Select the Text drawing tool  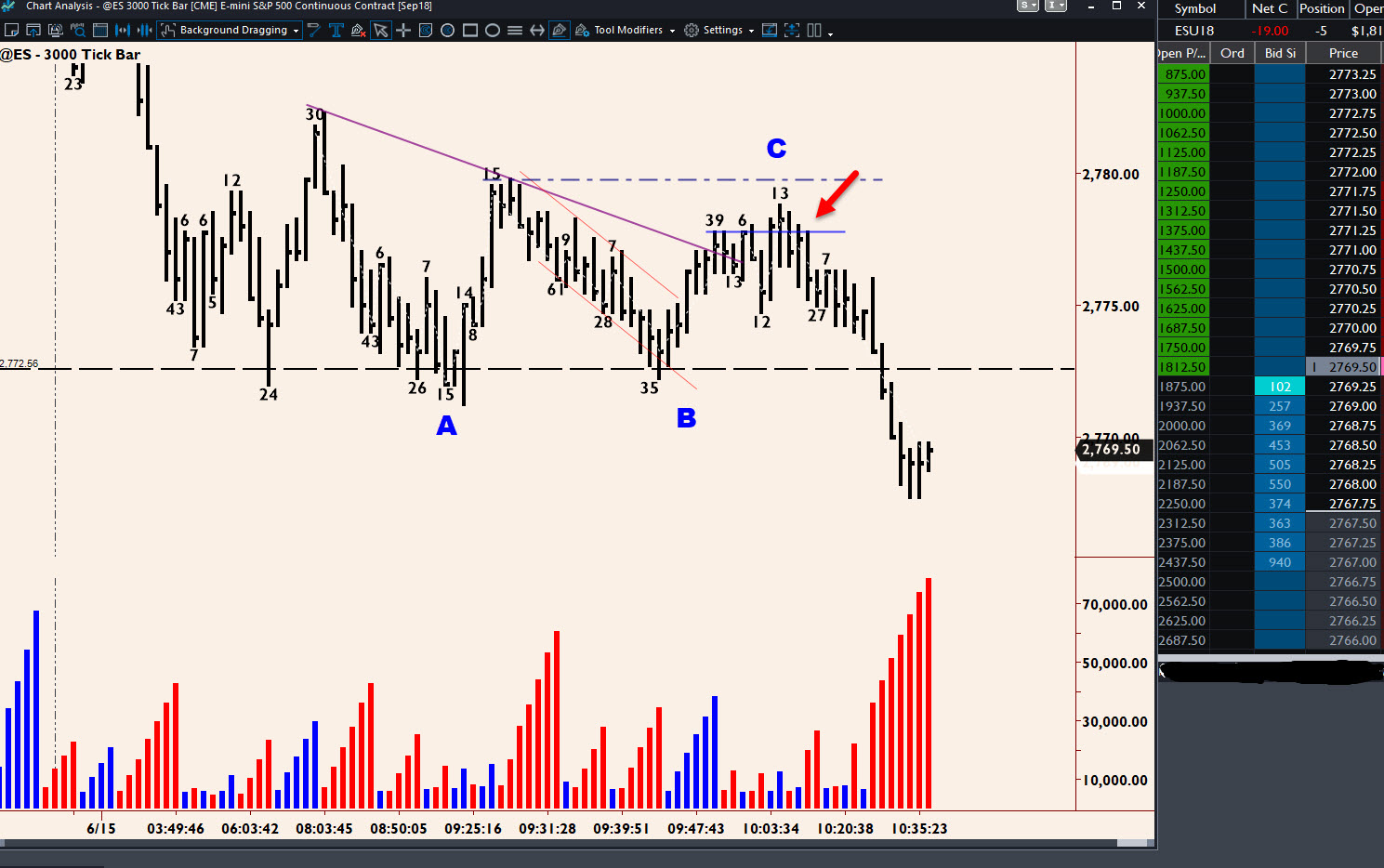point(336,31)
